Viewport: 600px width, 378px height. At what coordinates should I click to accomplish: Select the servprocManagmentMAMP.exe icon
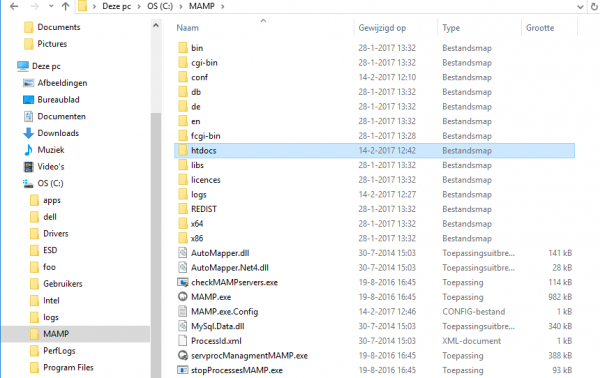coord(183,355)
